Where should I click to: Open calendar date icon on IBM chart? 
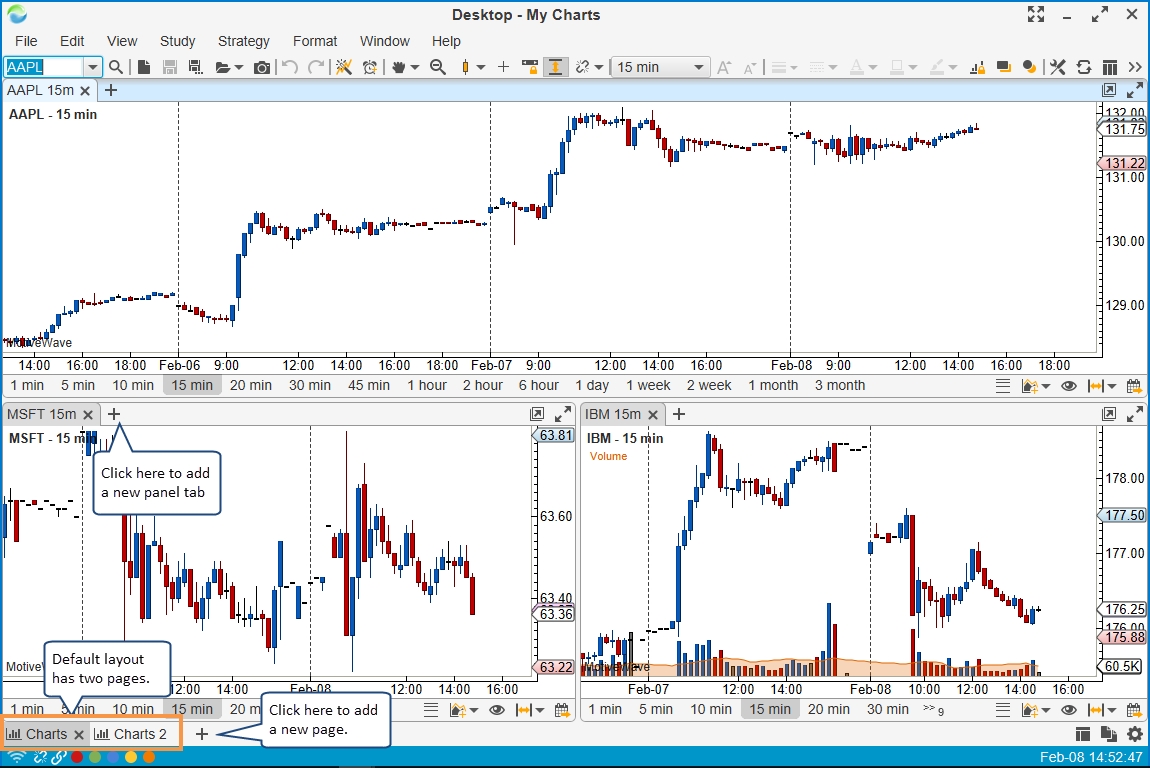[x=1134, y=710]
